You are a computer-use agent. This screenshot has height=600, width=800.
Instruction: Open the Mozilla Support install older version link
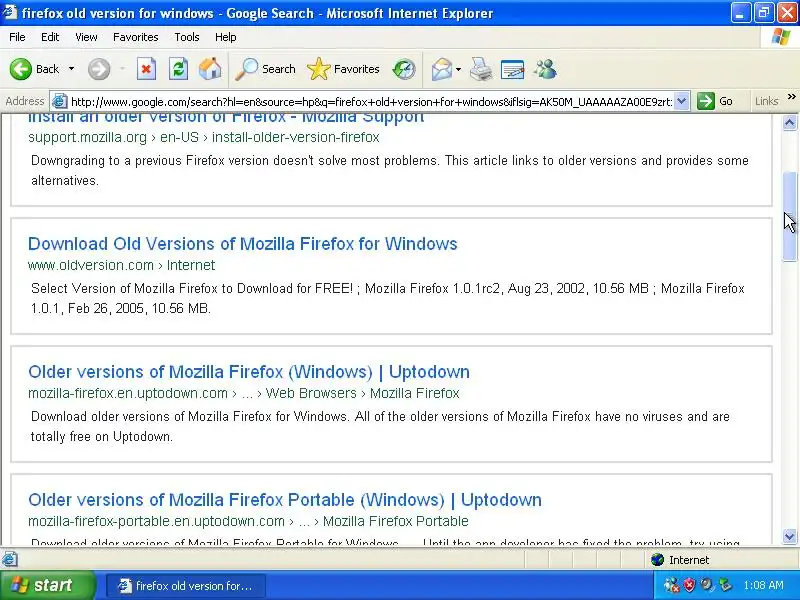coord(226,117)
